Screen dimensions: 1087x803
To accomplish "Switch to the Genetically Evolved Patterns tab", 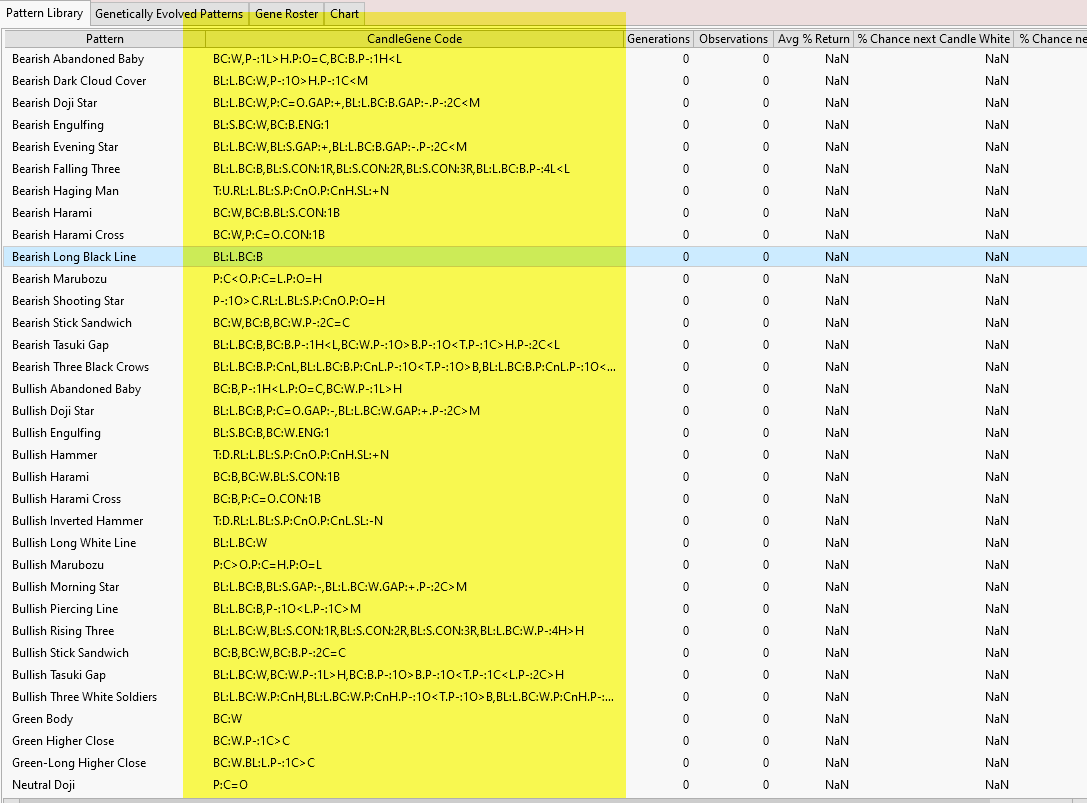I will (x=168, y=14).
